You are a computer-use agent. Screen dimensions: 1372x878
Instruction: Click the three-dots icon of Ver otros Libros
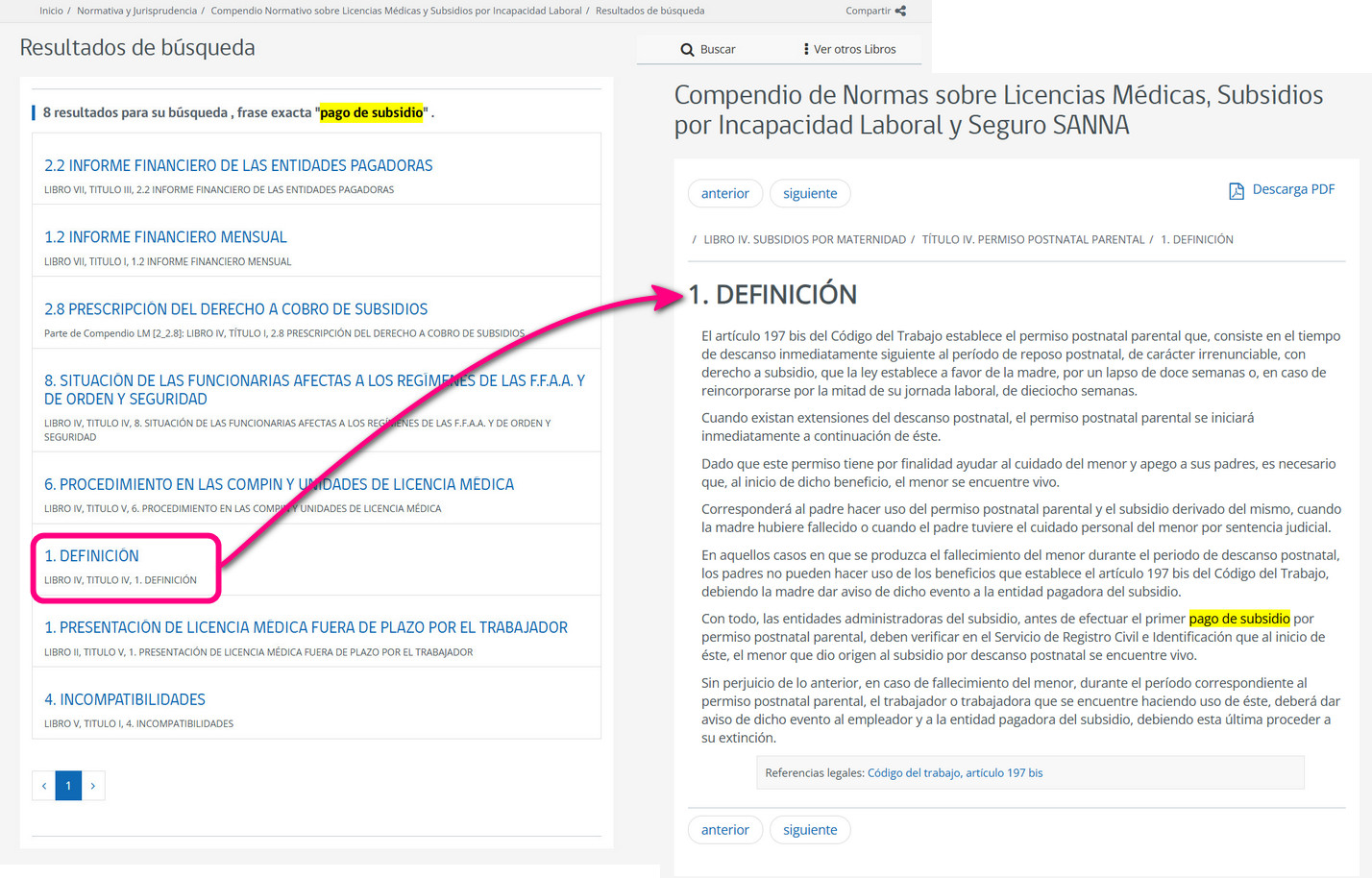tap(806, 49)
